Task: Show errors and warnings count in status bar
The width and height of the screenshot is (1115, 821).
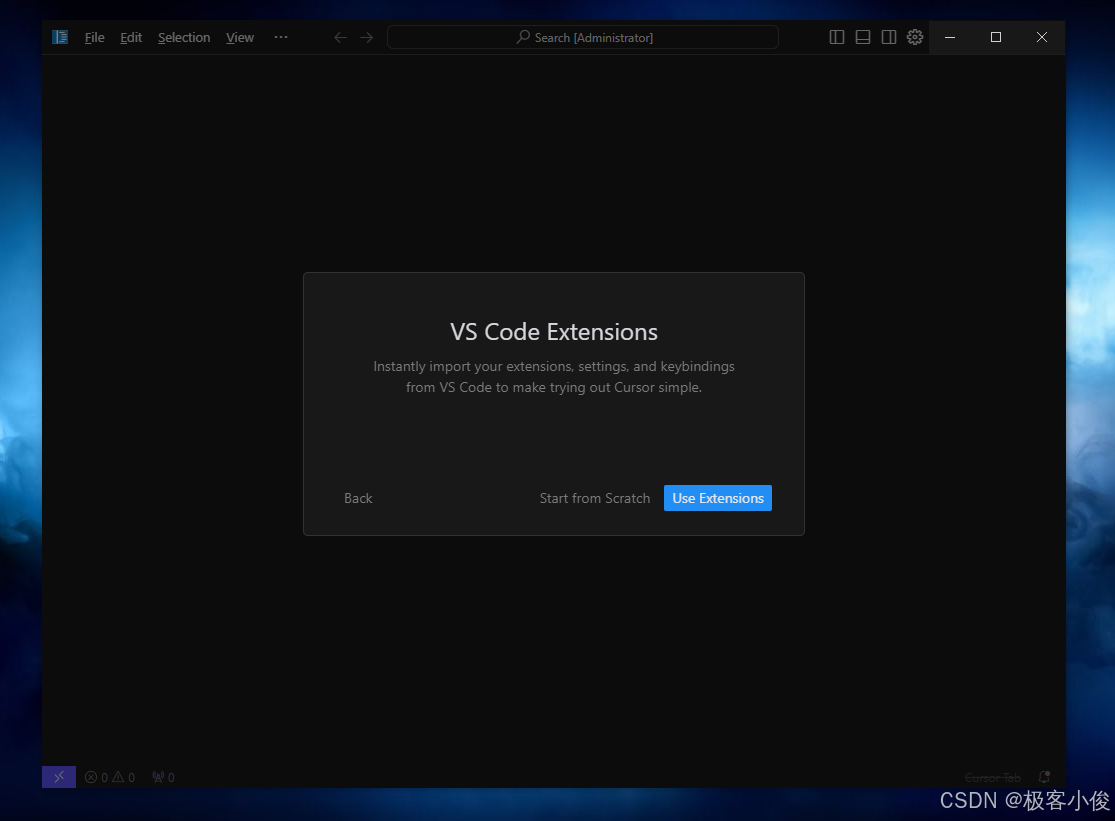Action: point(110,777)
